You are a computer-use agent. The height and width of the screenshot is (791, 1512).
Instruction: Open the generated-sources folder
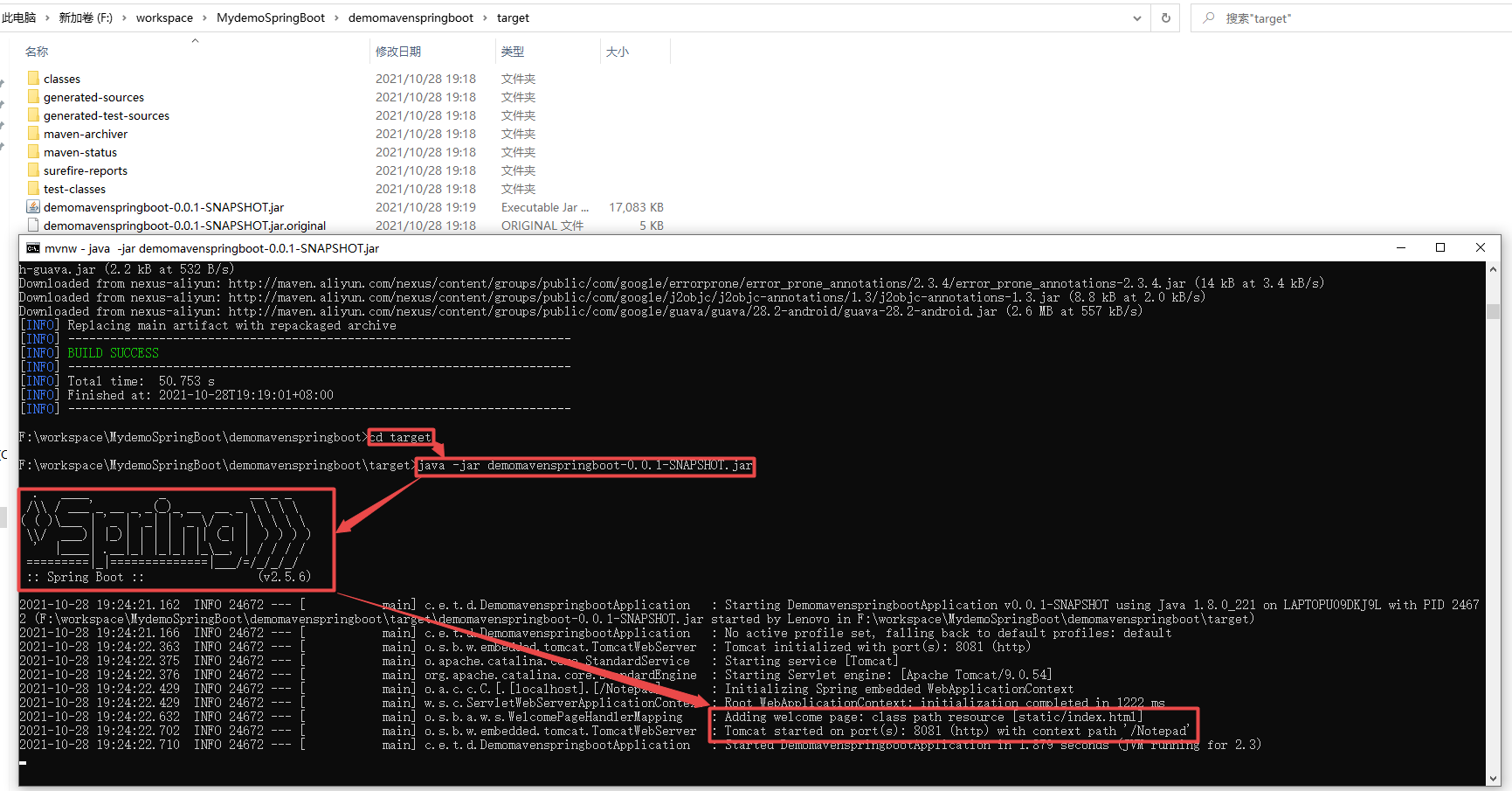93,96
